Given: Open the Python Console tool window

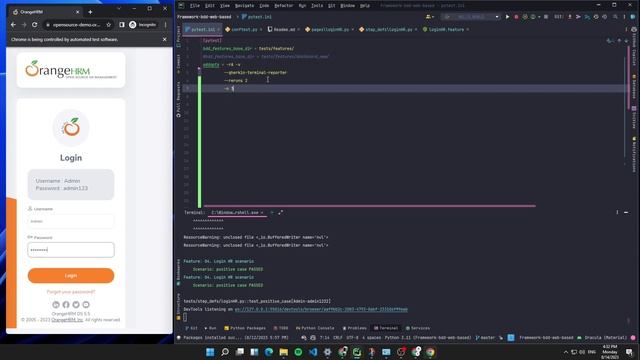Looking at the screenshot, I should (x=315, y=328).
